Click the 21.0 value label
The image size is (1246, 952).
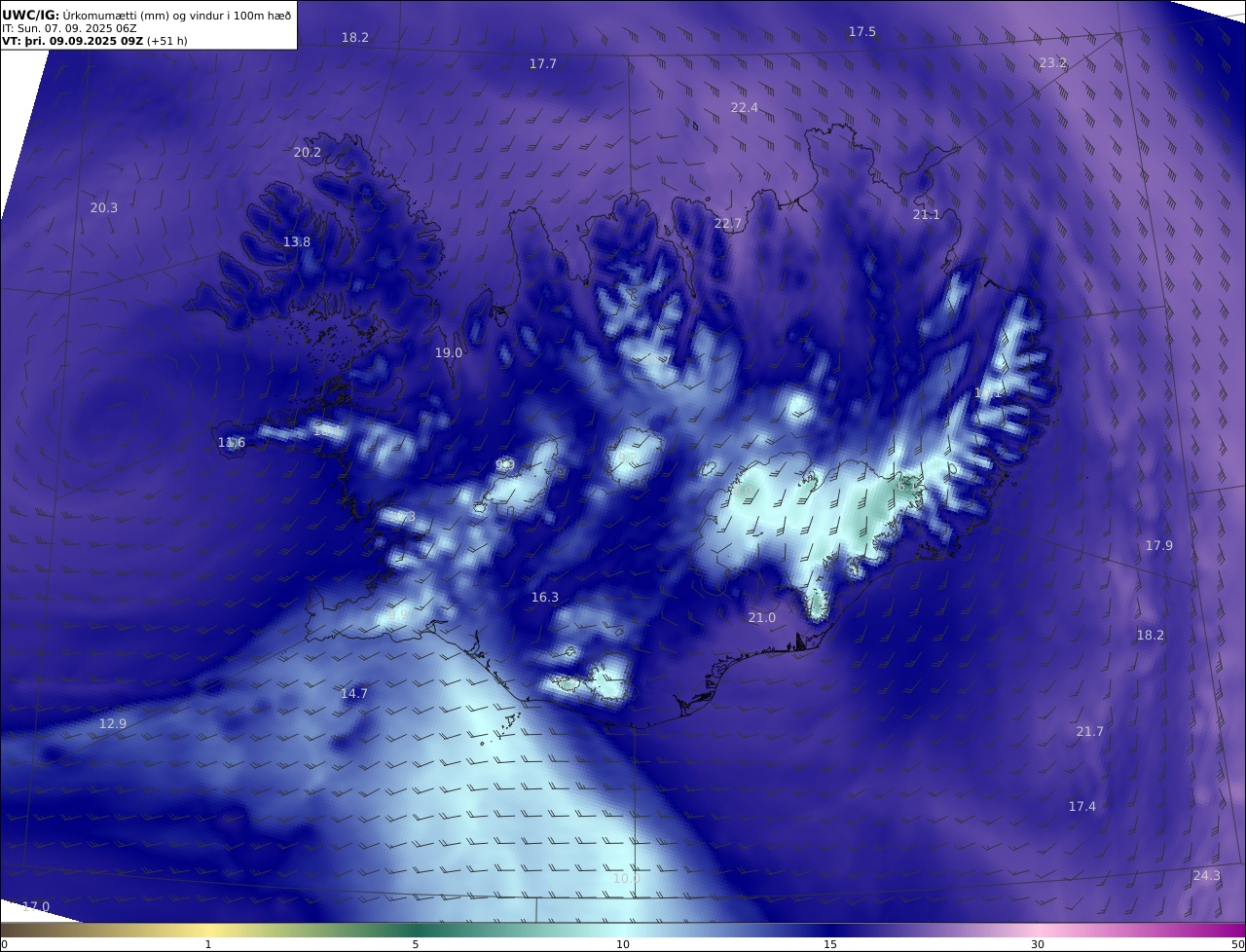(x=762, y=617)
